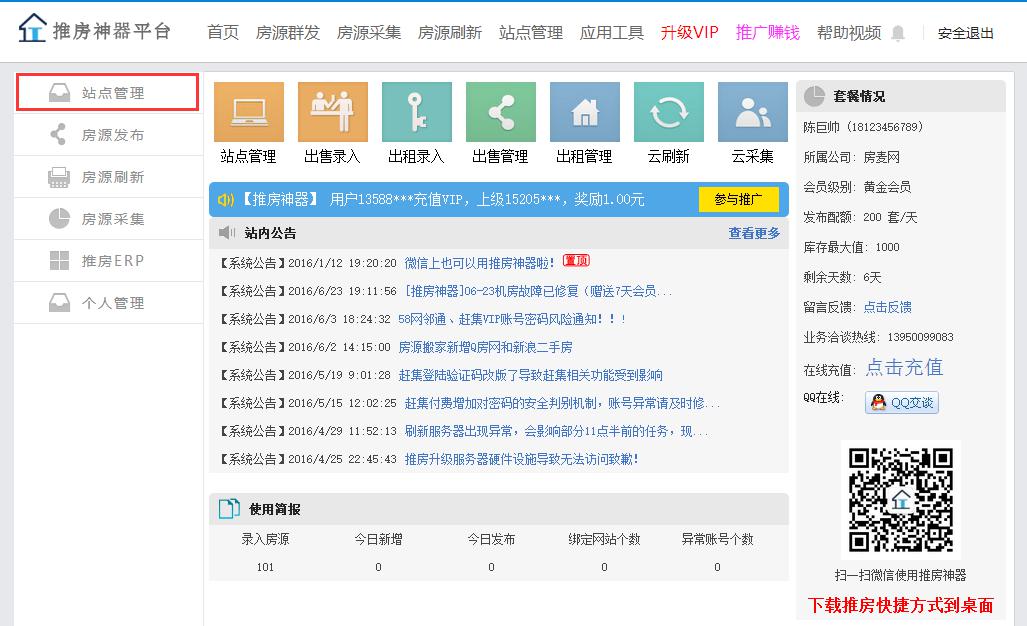Click the yellow 参与推广 button
This screenshot has width=1027, height=626.
pos(739,200)
